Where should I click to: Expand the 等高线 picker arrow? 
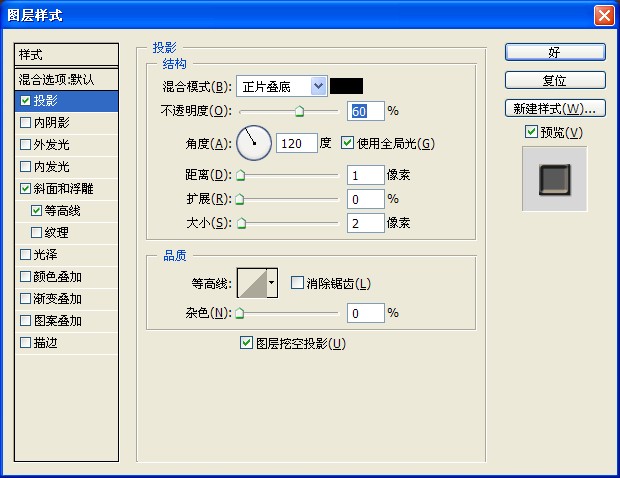pyautogui.click(x=272, y=284)
